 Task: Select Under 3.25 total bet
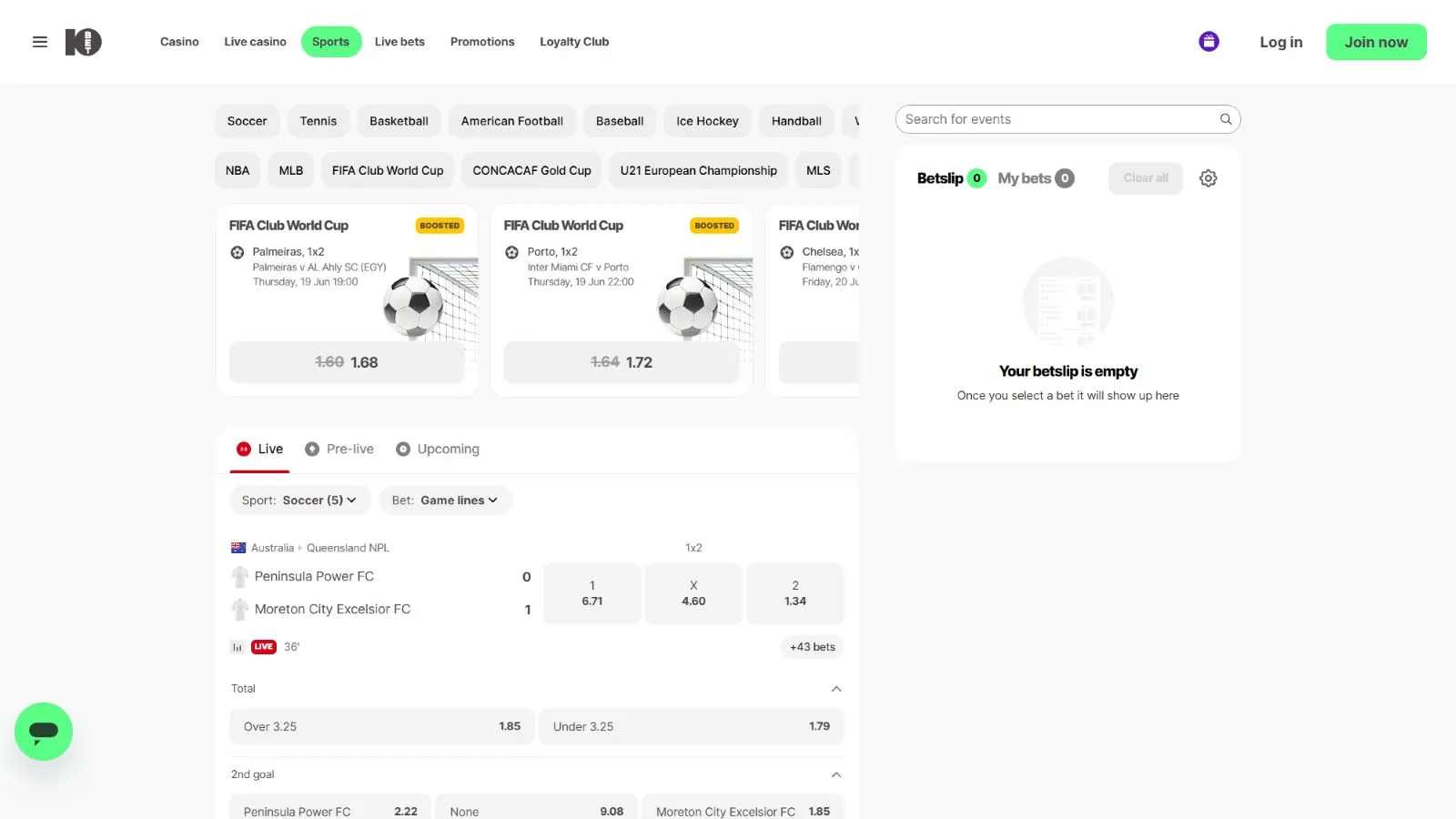[691, 726]
